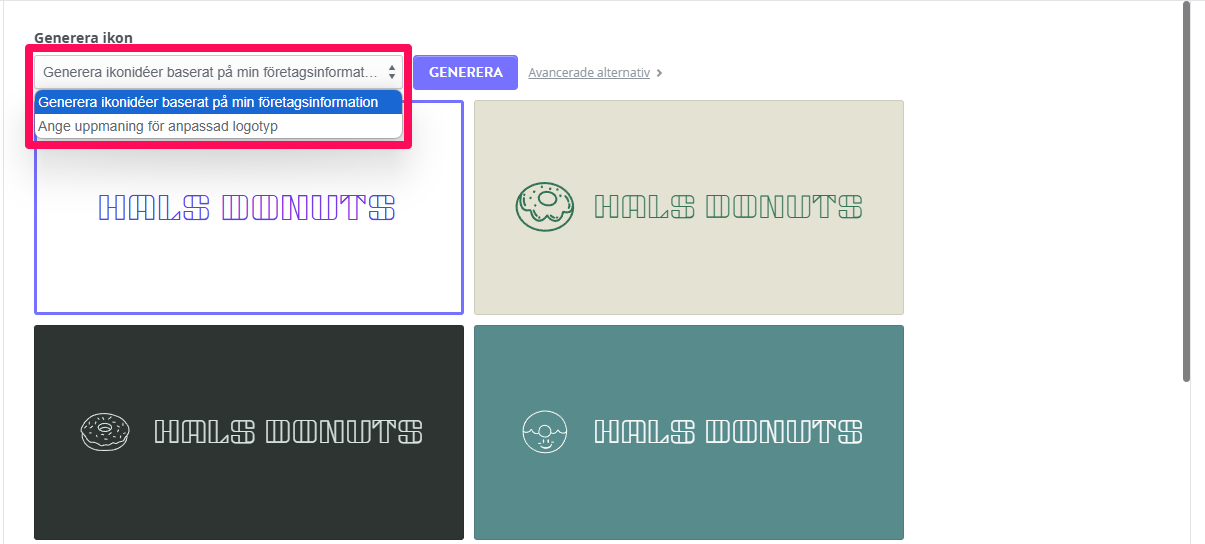This screenshot has width=1205, height=544.
Task: Click the GENERERA button
Action: (x=465, y=73)
